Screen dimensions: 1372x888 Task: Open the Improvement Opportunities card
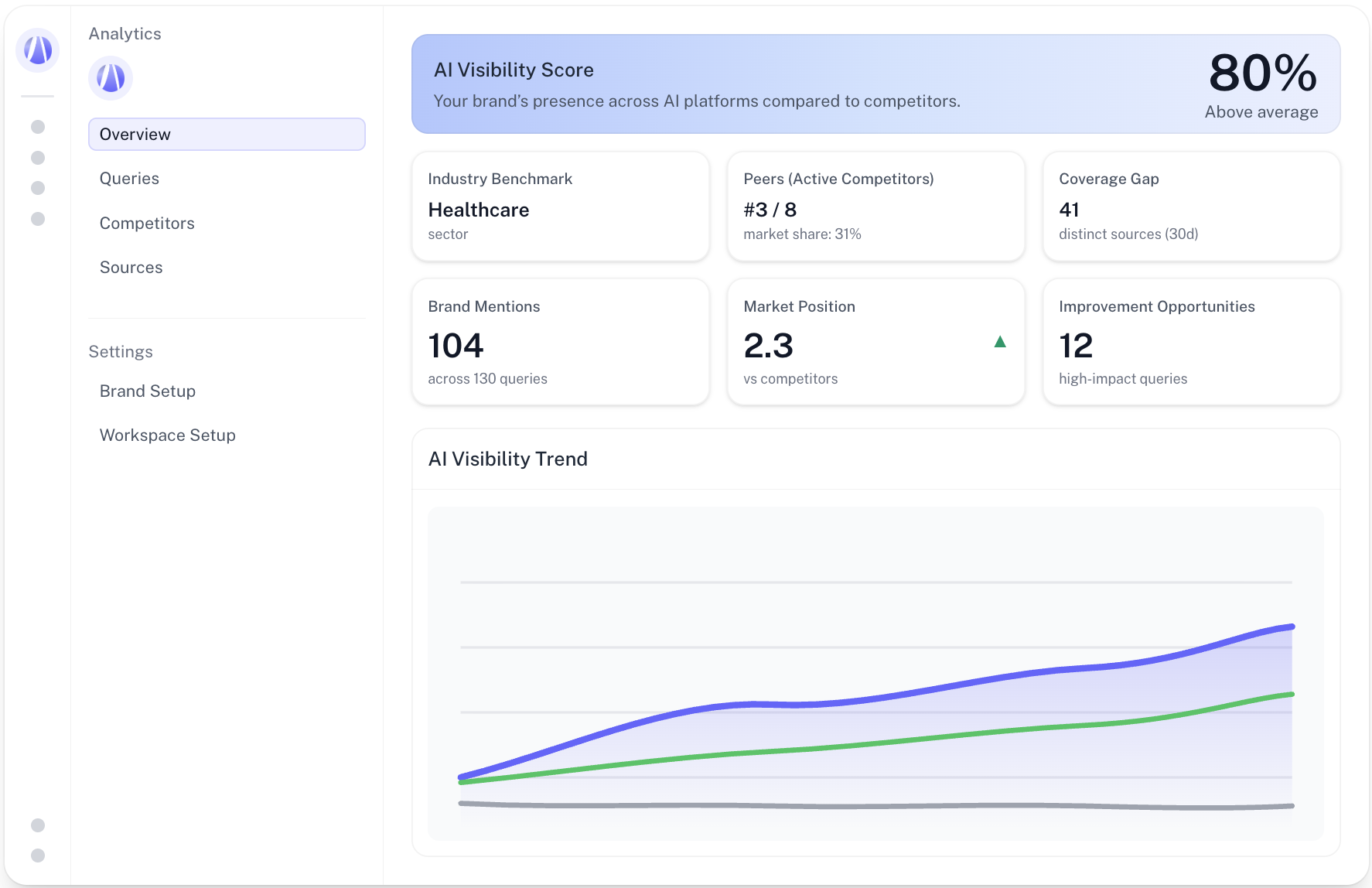(x=1191, y=342)
